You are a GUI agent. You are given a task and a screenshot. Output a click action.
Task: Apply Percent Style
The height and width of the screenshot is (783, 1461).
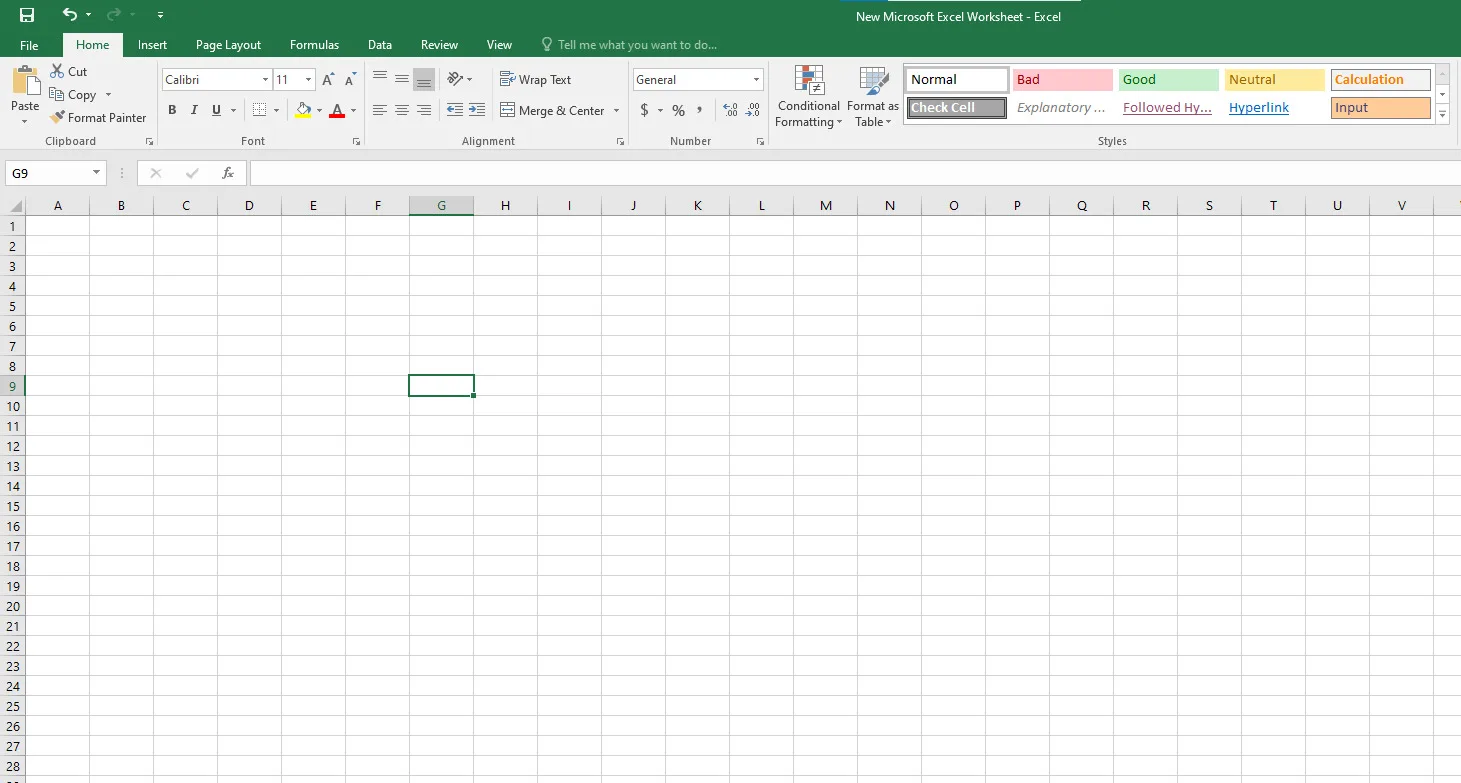pos(679,110)
